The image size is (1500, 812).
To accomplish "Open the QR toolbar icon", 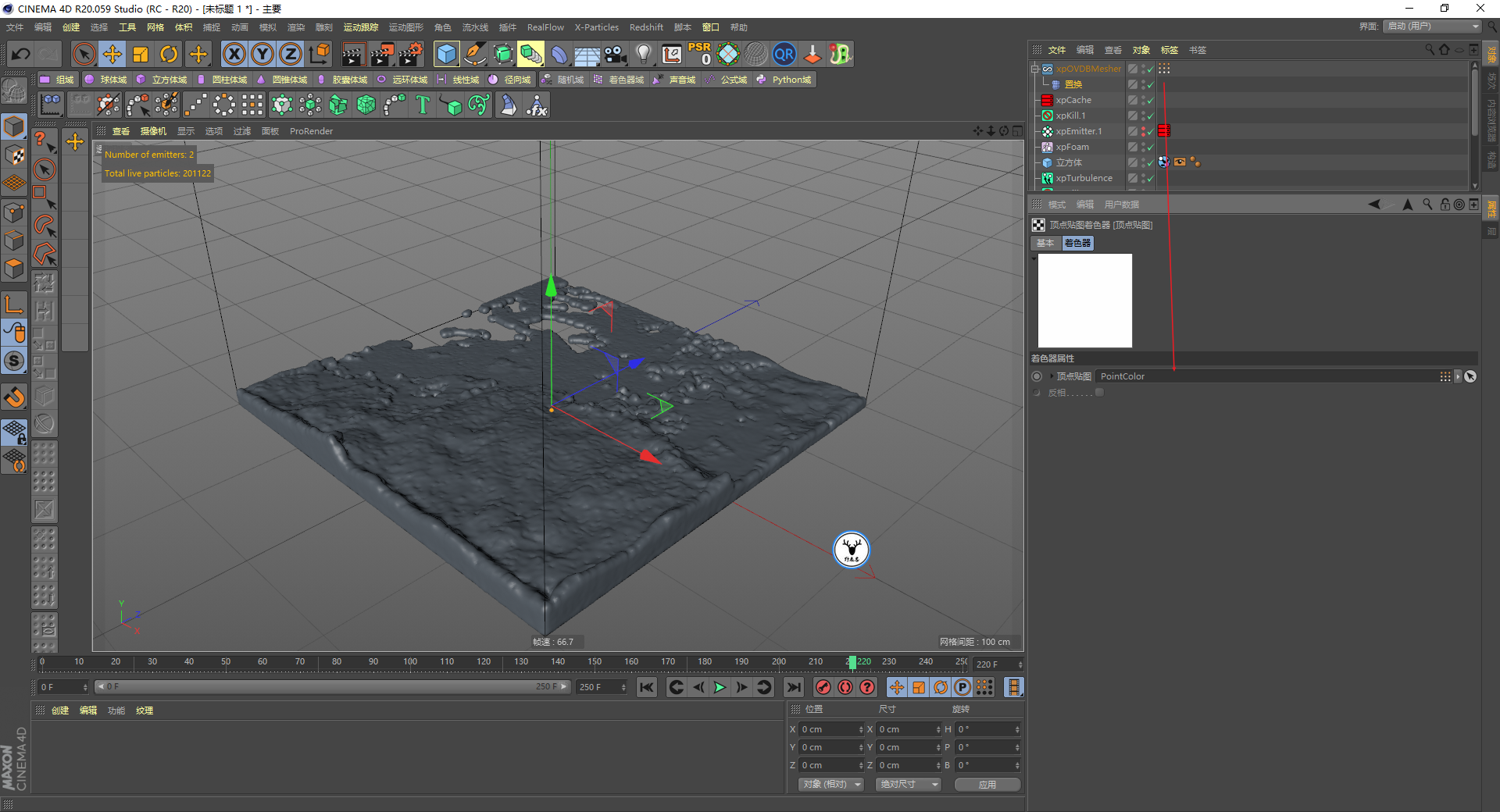I will [x=784, y=54].
